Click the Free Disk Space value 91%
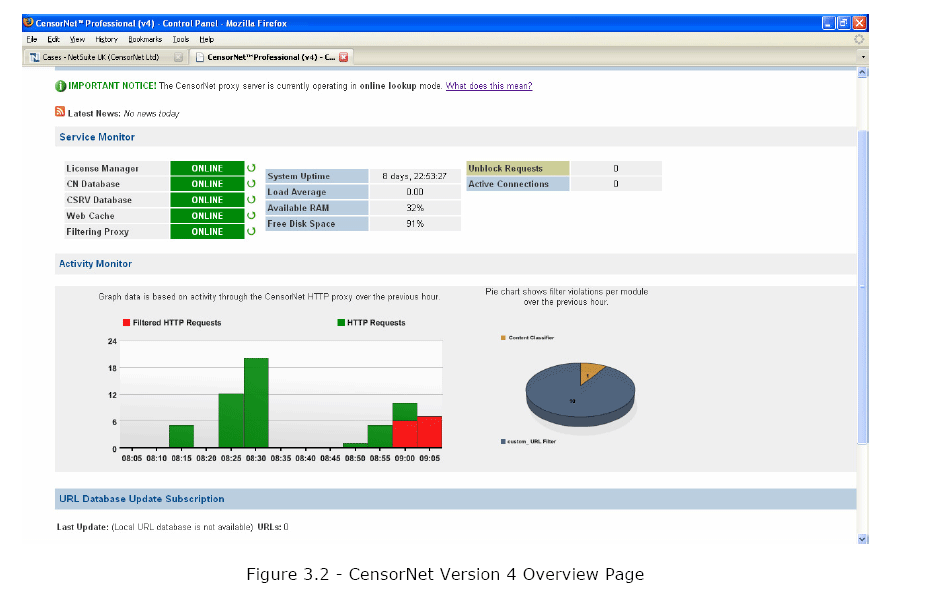The image size is (928, 616). click(415, 224)
